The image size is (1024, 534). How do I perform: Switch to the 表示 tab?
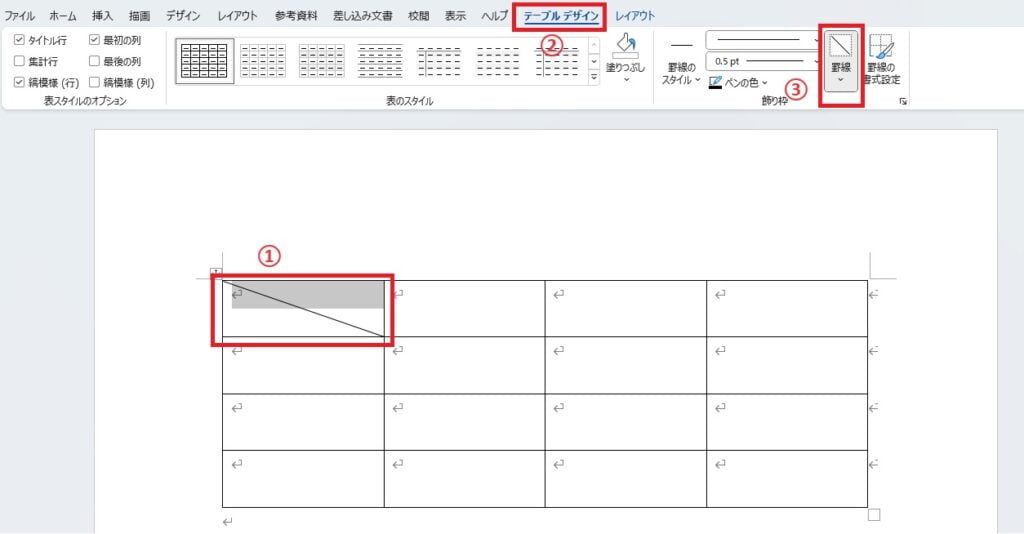(x=455, y=16)
